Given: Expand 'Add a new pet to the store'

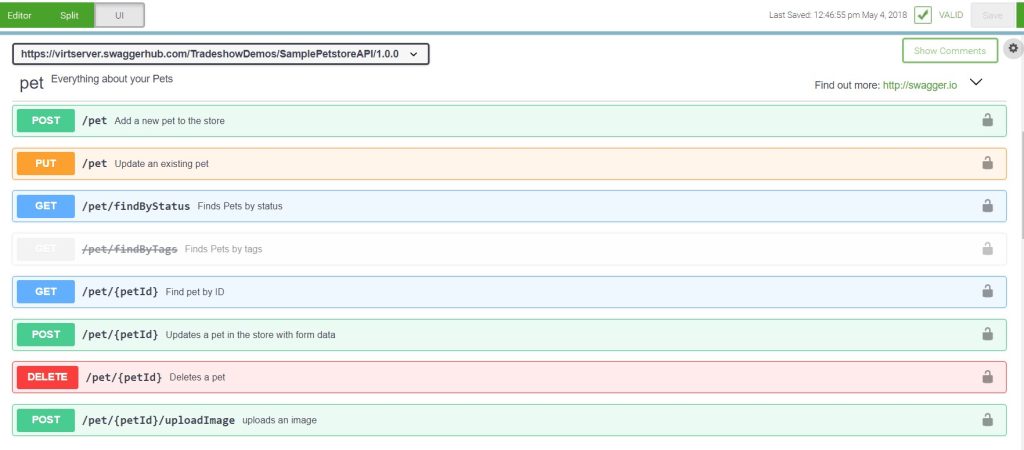Looking at the screenshot, I should pyautogui.click(x=509, y=121).
